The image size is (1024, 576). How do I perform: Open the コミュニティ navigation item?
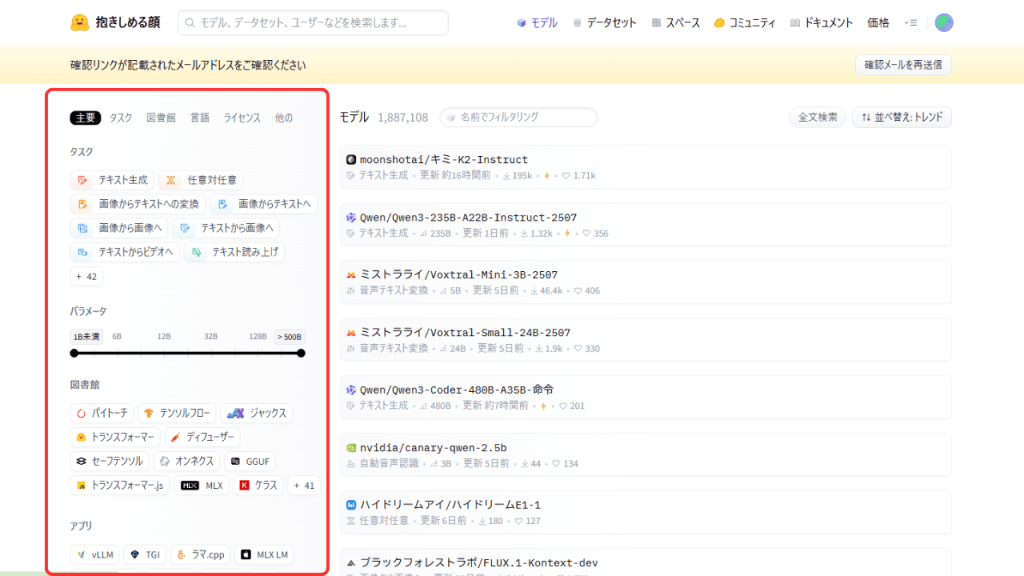744,23
